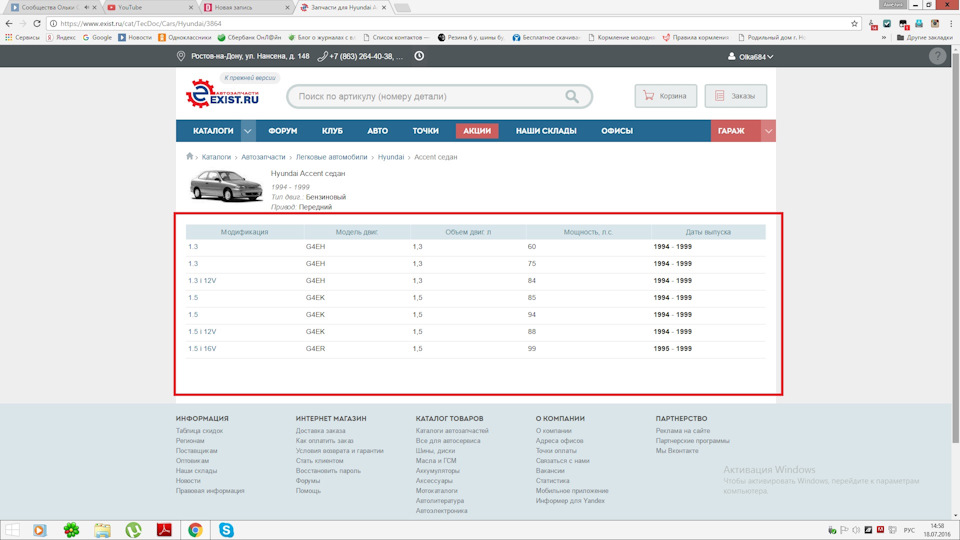Open the Мы Вконтакте footer link
The height and width of the screenshot is (540, 960).
tap(677, 451)
